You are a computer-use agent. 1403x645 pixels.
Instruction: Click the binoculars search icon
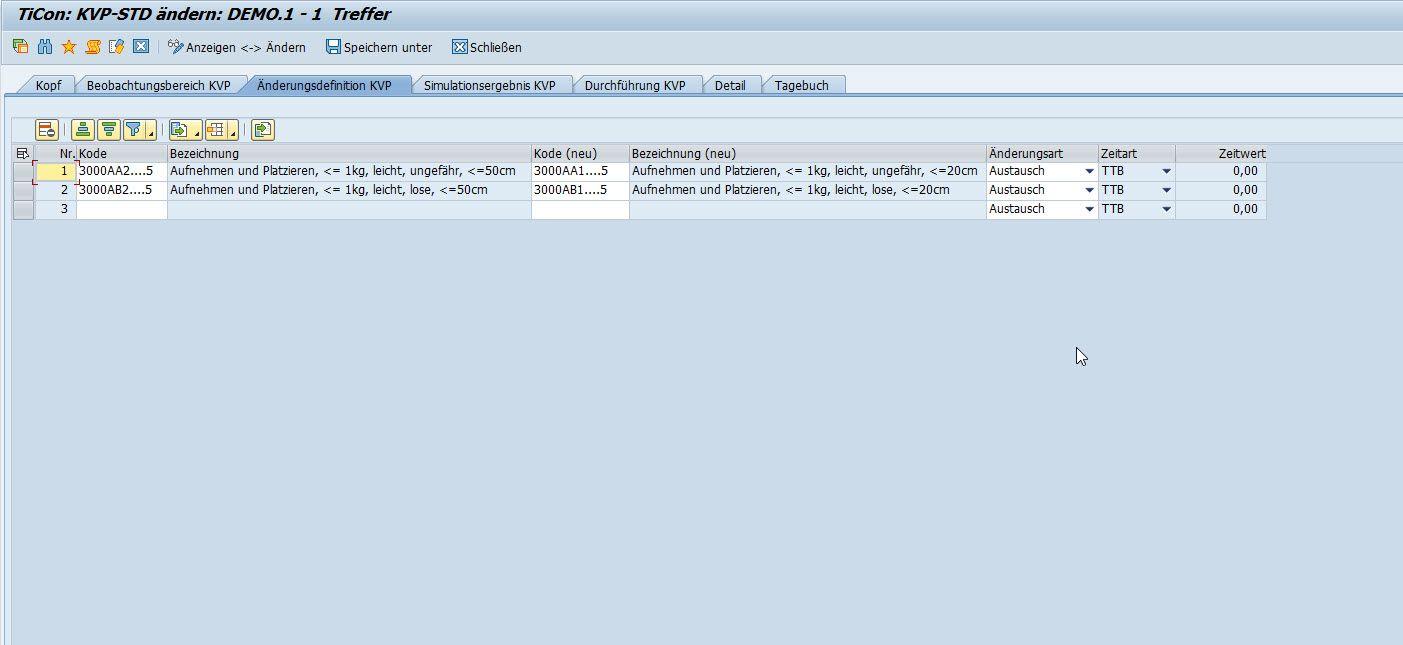45,47
